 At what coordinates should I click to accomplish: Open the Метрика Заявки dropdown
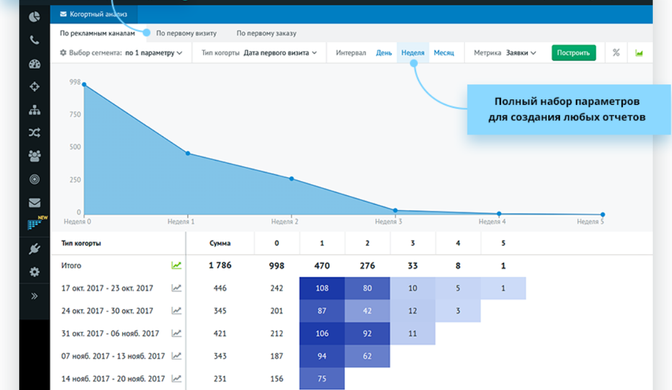pos(505,53)
